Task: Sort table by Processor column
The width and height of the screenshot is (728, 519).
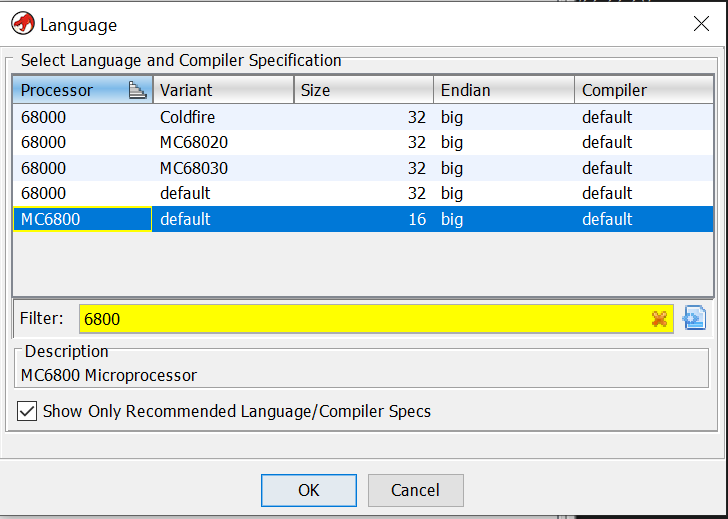Action: 70,91
